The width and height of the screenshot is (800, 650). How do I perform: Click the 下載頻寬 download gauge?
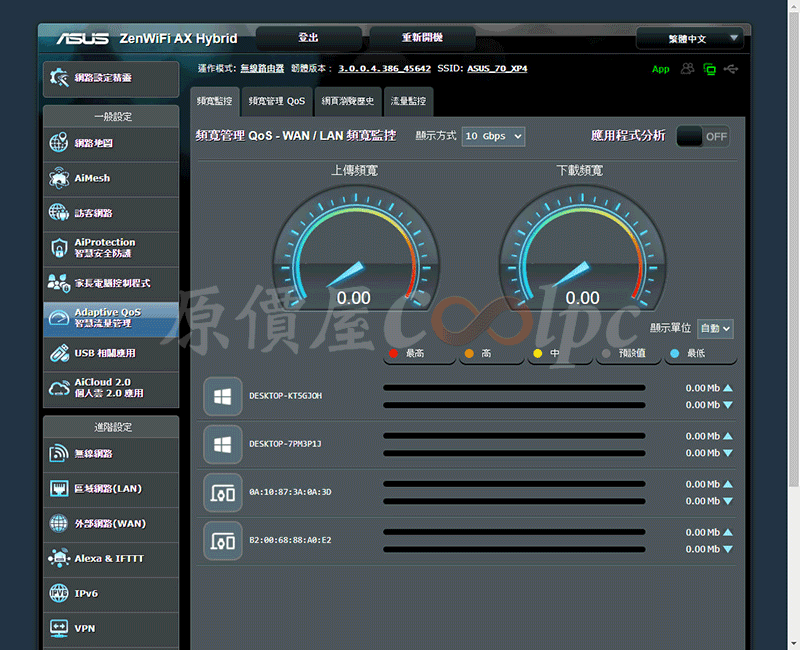(x=582, y=248)
